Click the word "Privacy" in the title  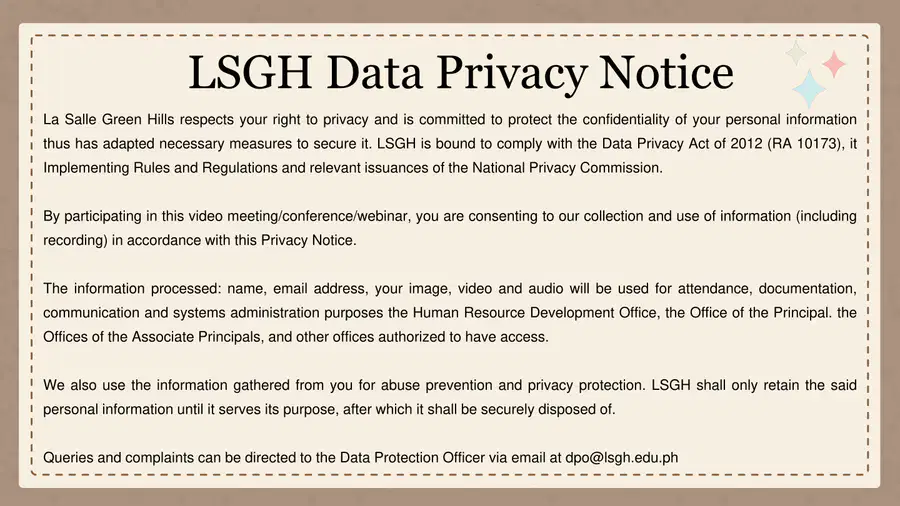[512, 73]
